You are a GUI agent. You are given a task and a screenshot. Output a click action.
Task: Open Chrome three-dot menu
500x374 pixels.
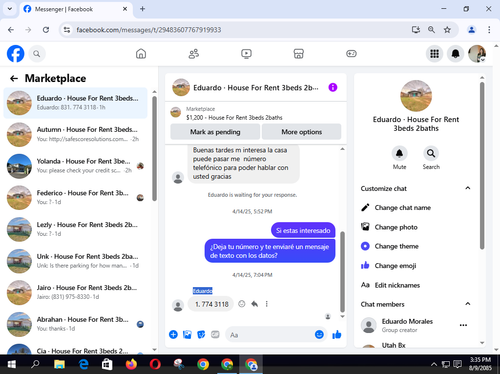[489, 30]
